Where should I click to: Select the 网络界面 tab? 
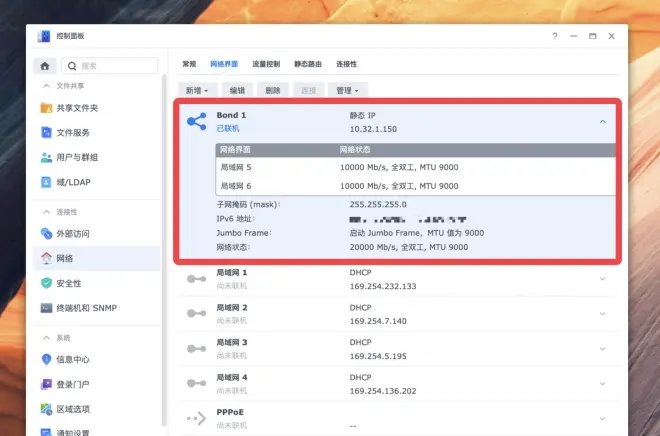224,64
